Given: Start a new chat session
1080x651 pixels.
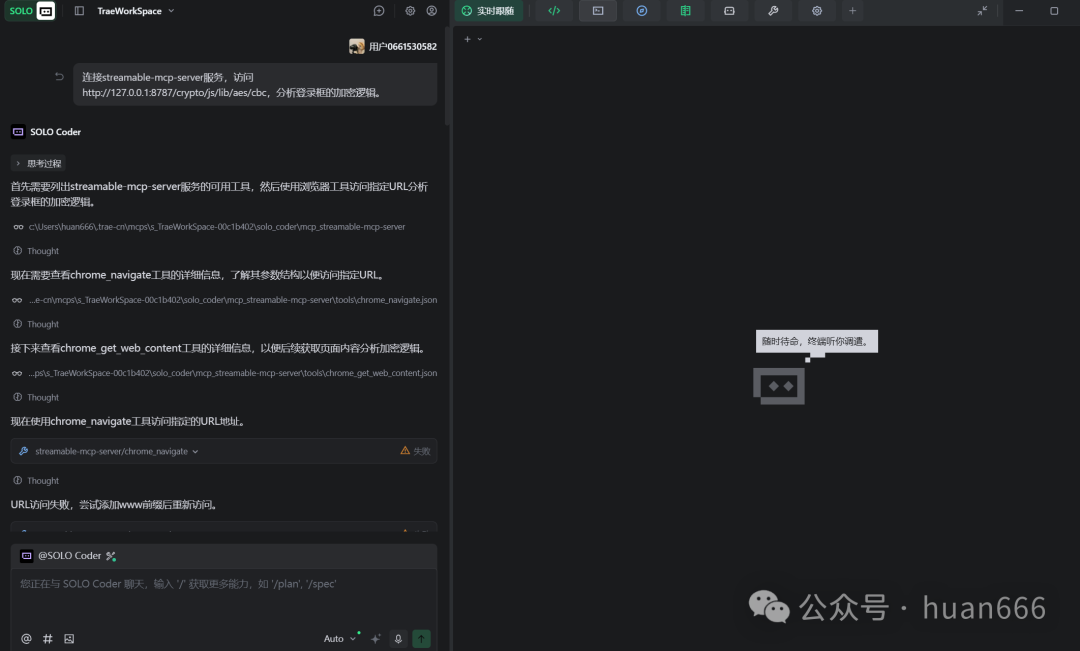Looking at the screenshot, I should coord(379,11).
